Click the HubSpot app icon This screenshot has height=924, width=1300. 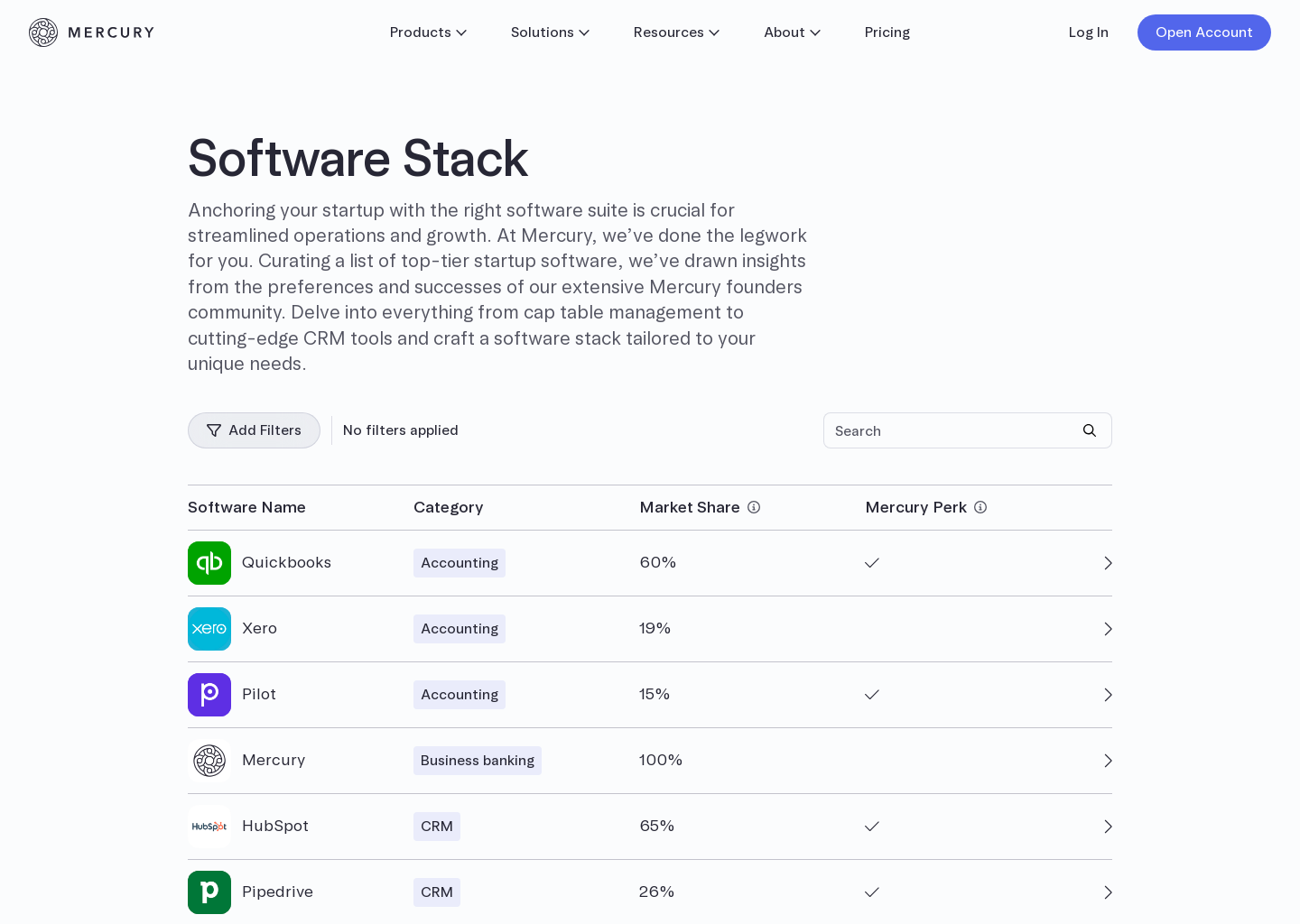tap(209, 827)
